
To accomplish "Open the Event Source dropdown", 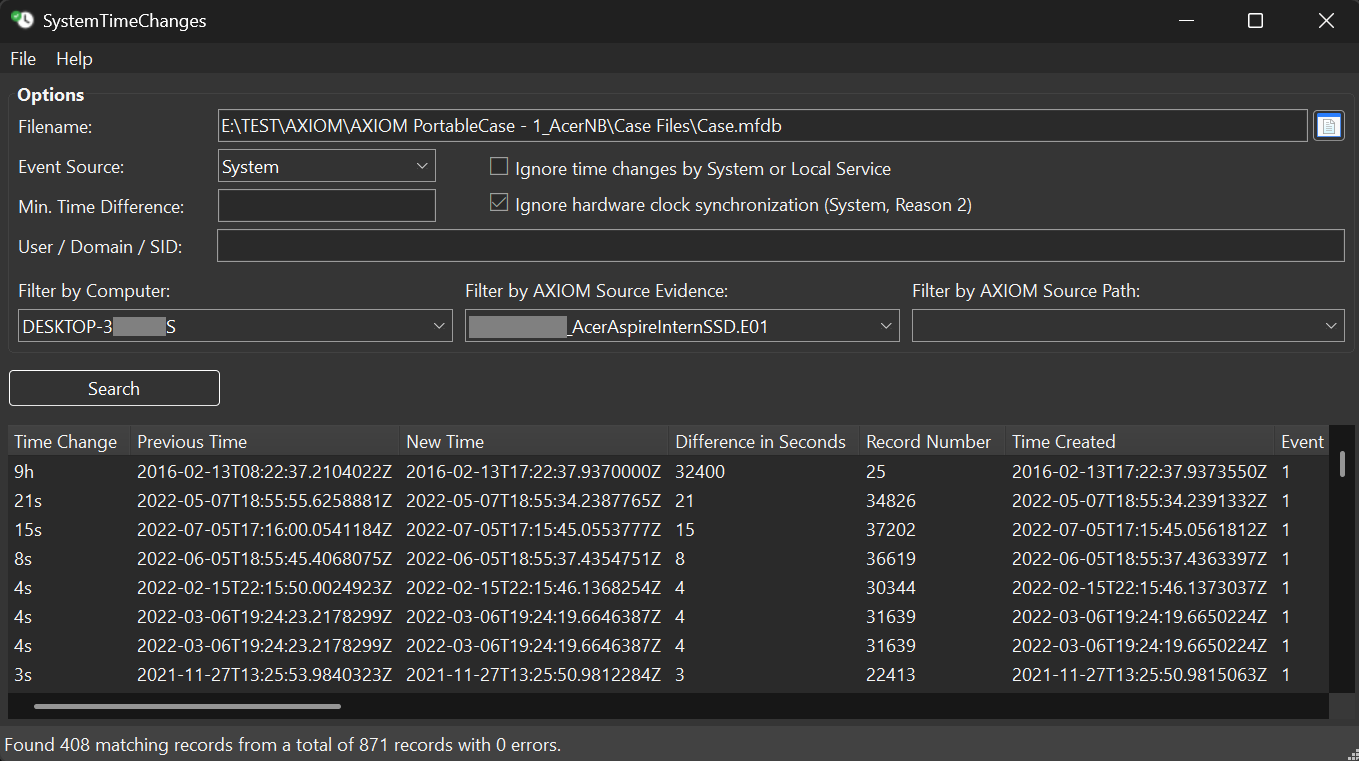I will [x=327, y=167].
